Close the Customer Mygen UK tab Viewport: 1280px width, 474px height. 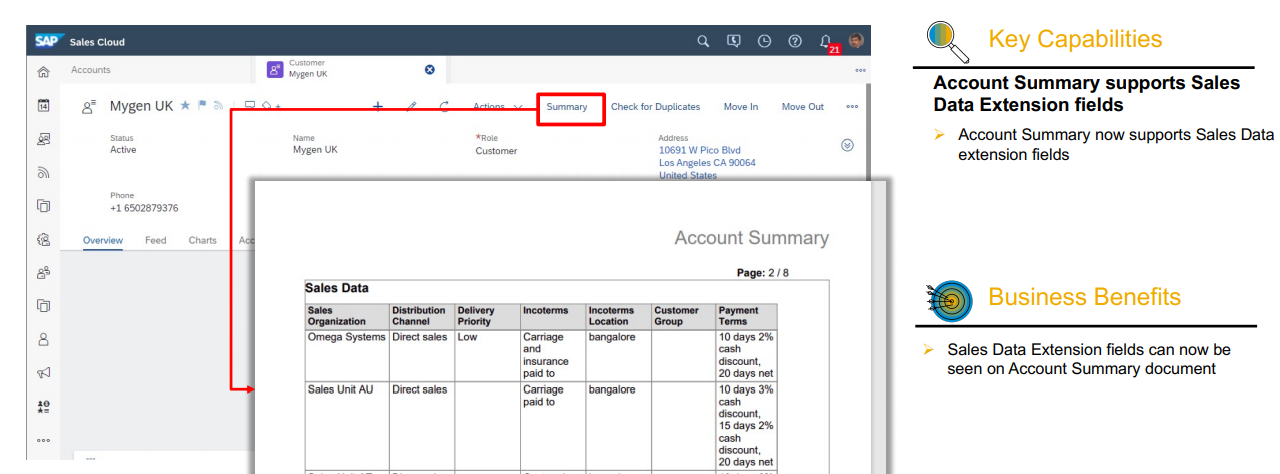click(430, 69)
